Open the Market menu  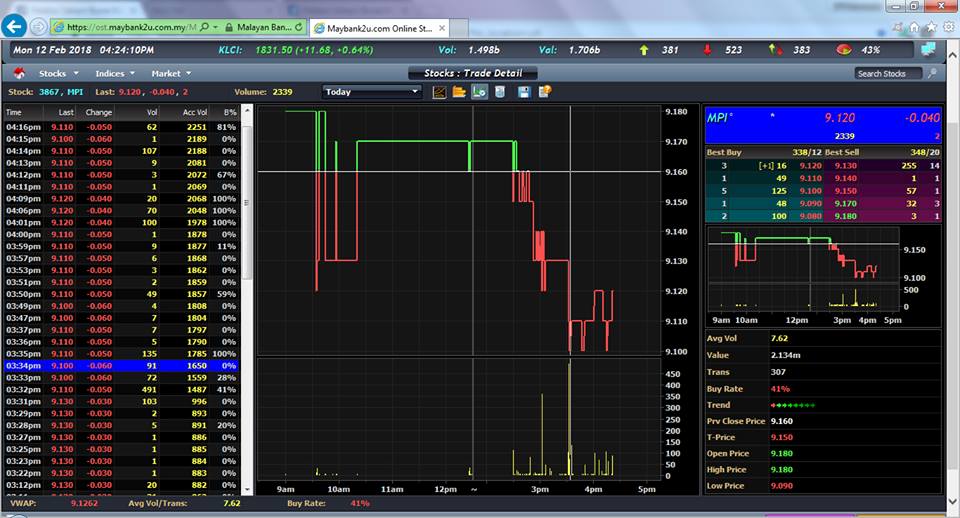click(171, 73)
